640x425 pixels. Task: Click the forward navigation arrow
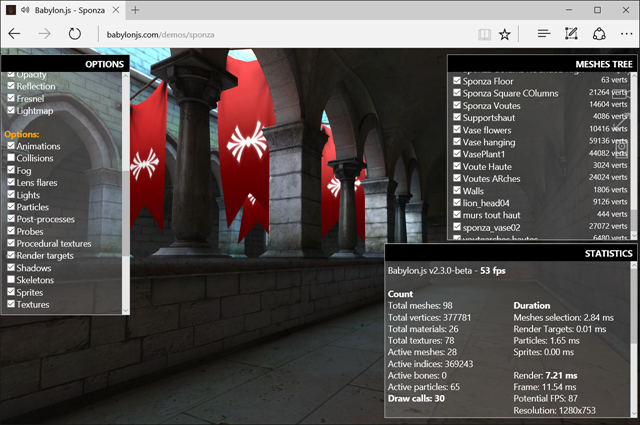click(44, 34)
